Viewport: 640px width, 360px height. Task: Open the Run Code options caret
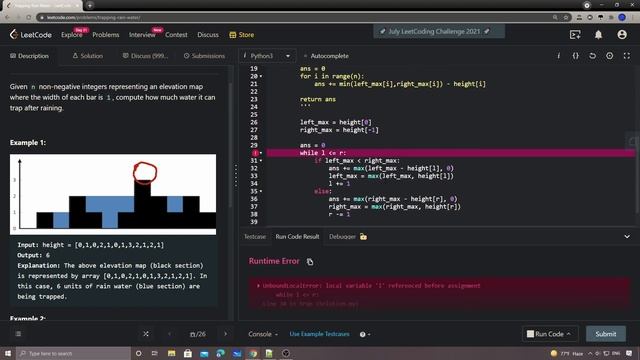pos(569,334)
